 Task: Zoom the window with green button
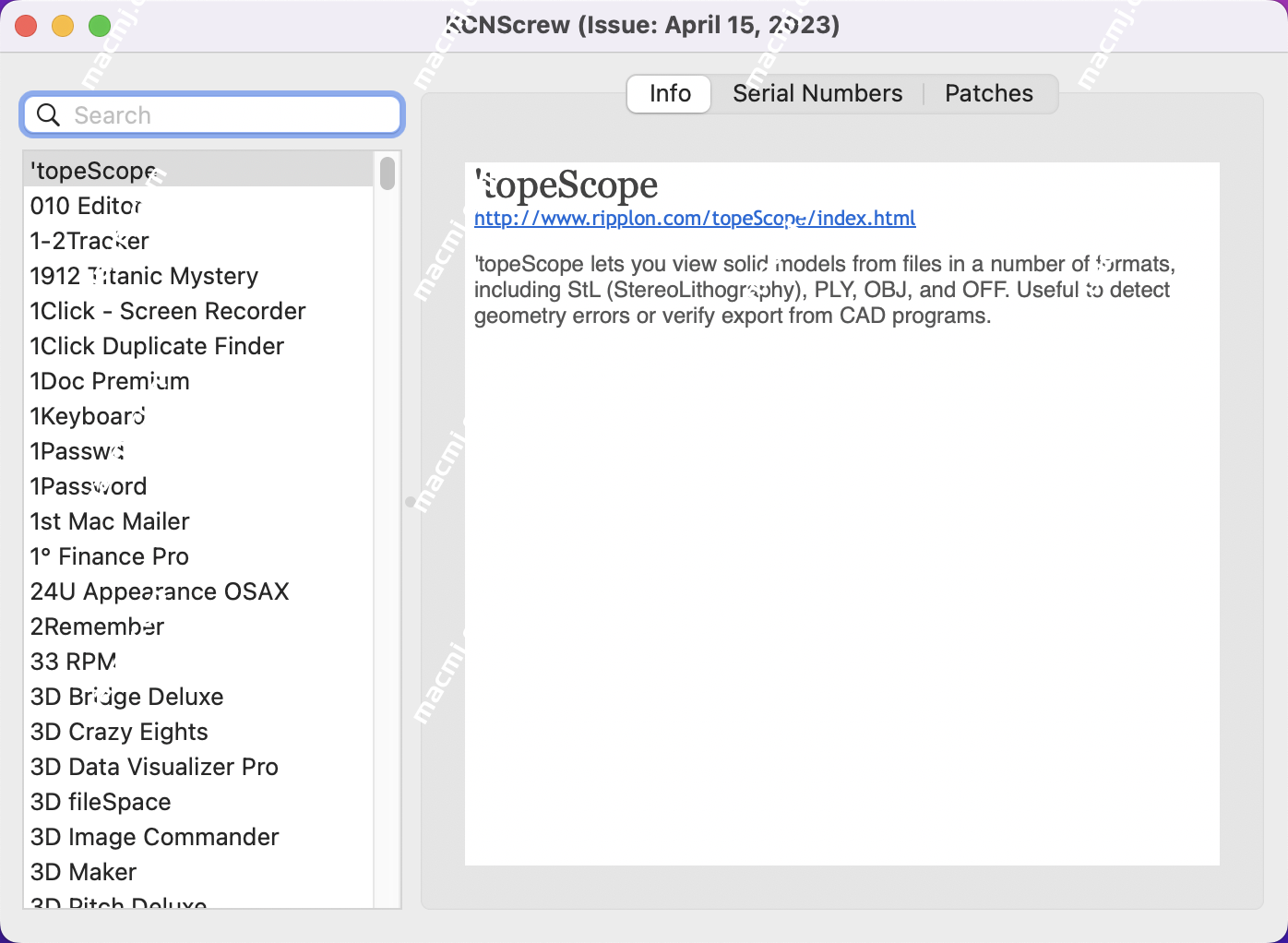[100, 26]
